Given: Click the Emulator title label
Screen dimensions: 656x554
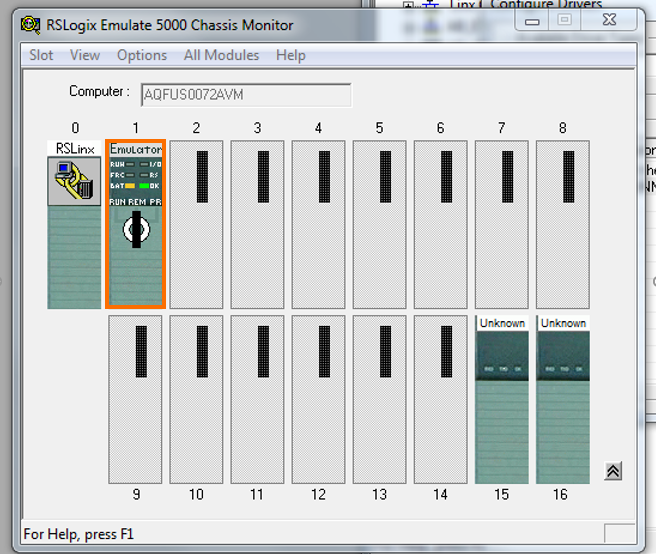Looking at the screenshot, I should pos(136,149).
